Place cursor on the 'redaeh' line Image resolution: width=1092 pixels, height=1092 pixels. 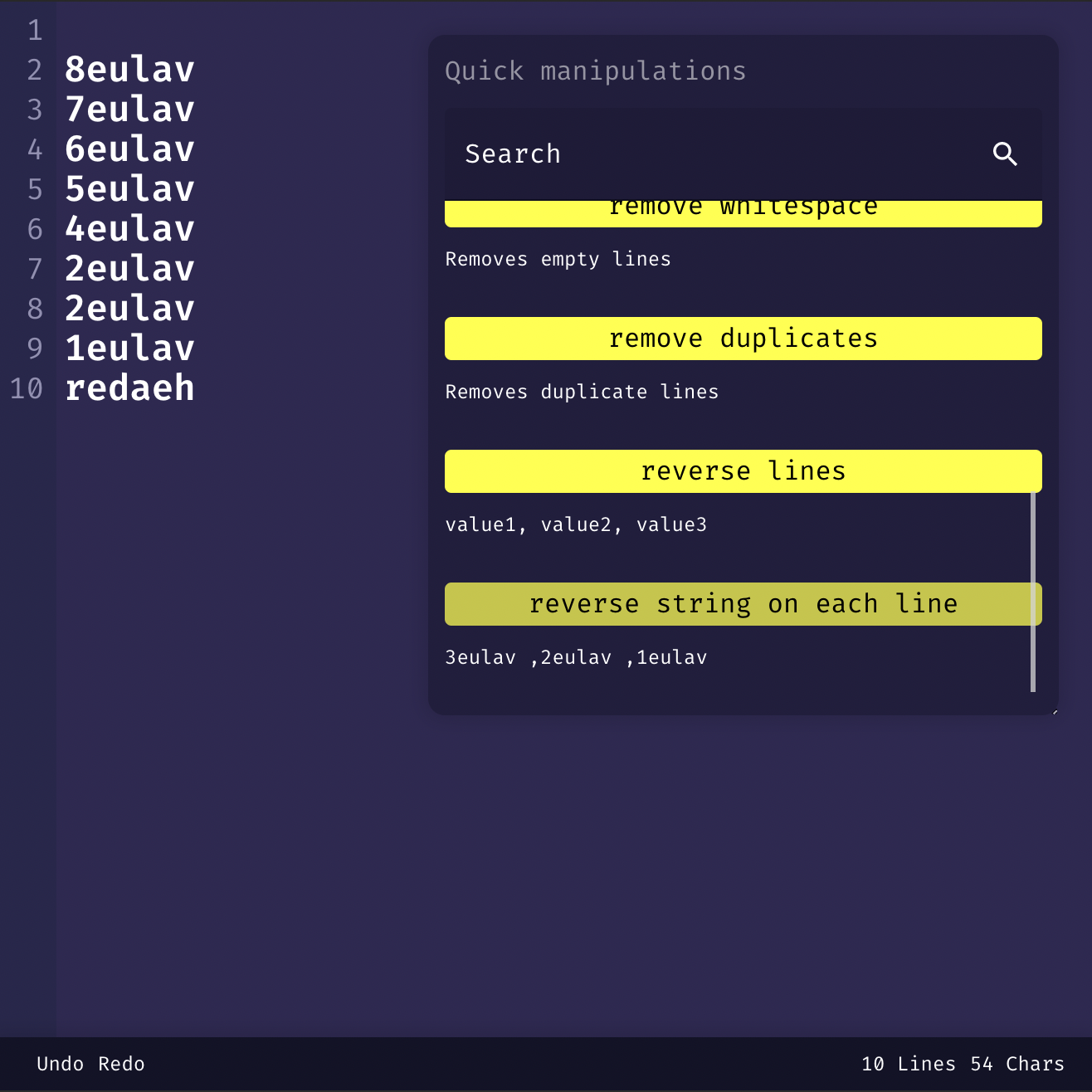pos(129,388)
